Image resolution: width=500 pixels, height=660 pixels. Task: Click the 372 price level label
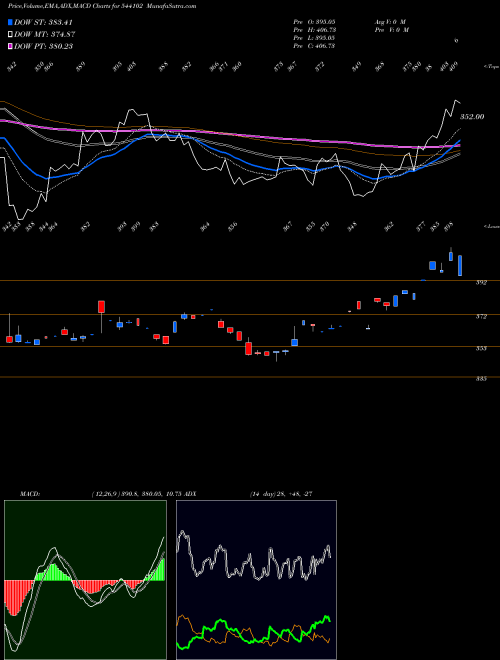tap(481, 317)
